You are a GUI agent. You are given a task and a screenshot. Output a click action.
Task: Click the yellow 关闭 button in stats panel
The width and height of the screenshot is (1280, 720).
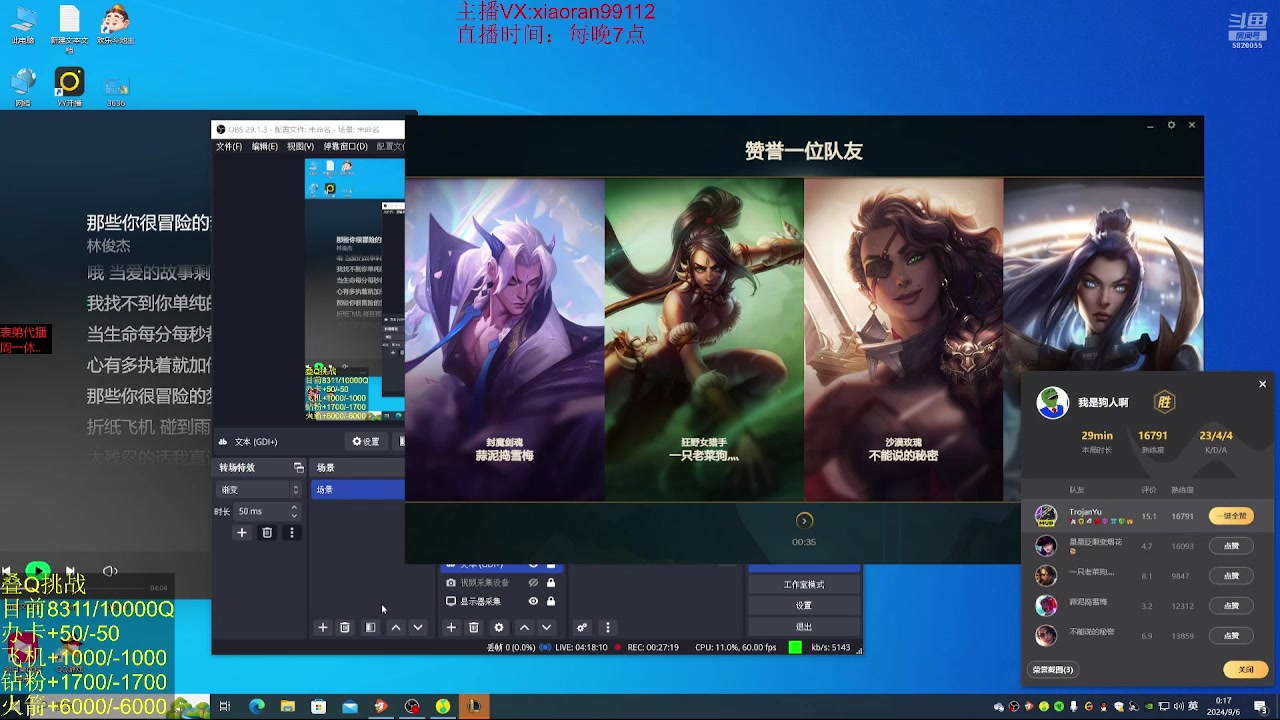pyautogui.click(x=1245, y=669)
